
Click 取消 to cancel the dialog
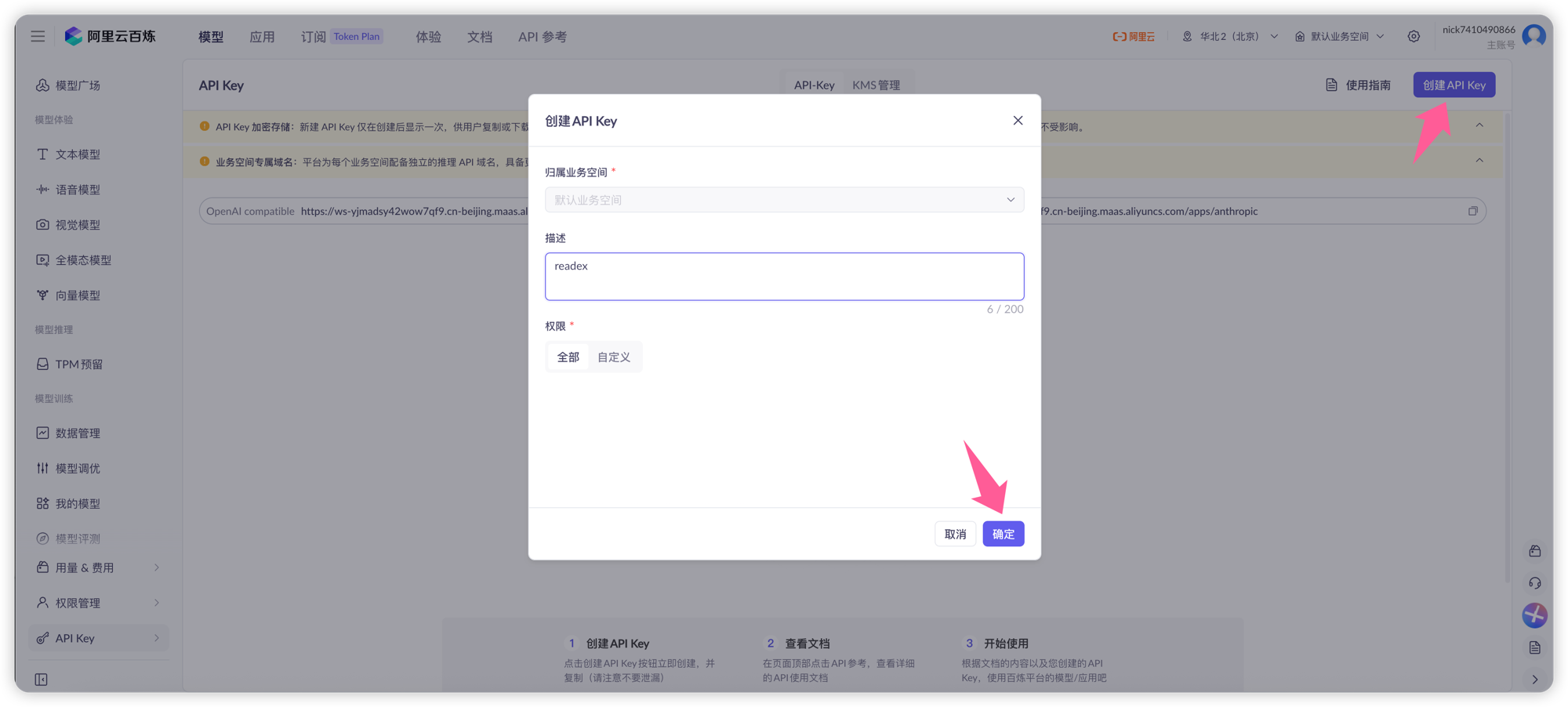pyautogui.click(x=955, y=534)
